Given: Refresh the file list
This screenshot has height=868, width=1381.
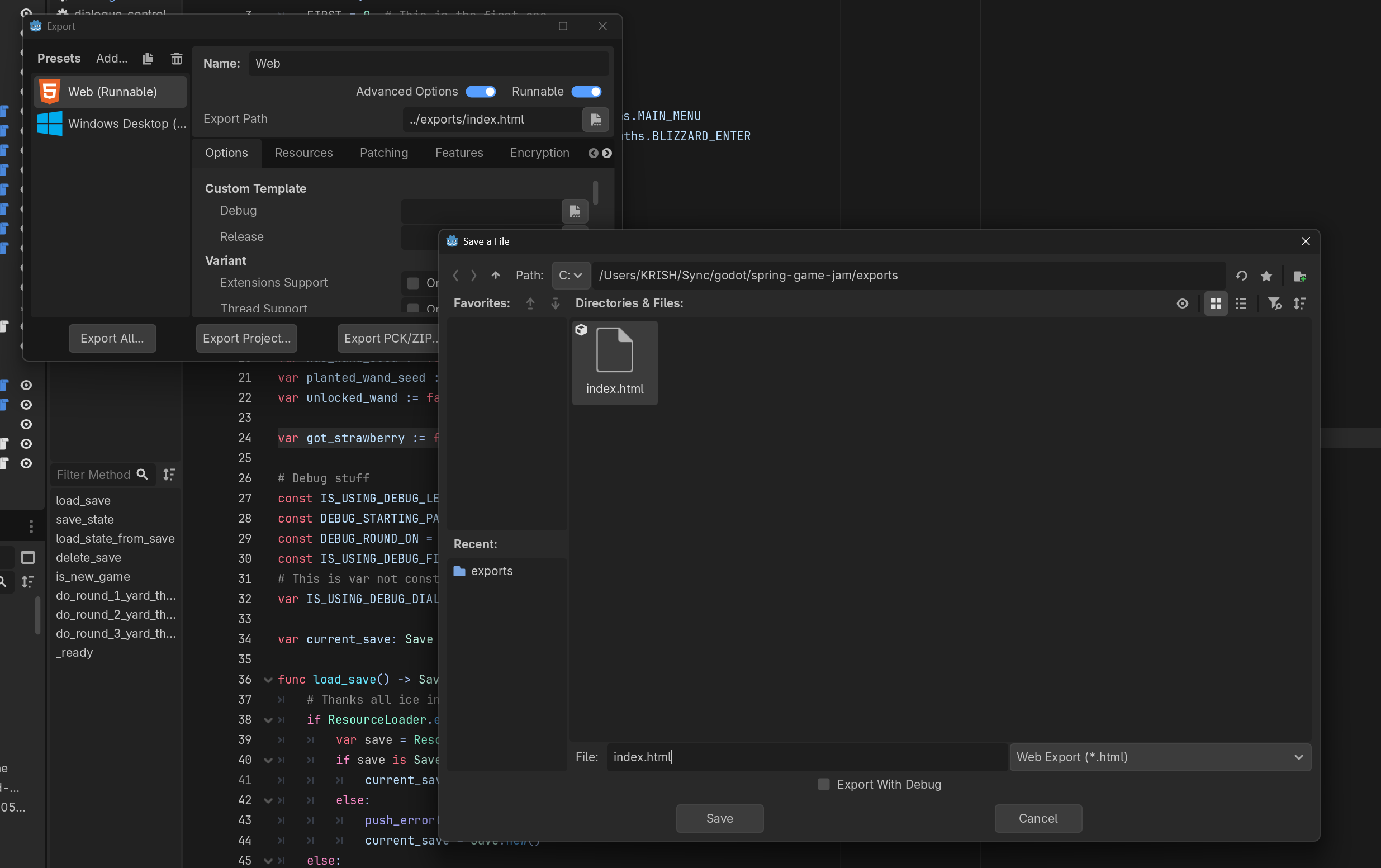Looking at the screenshot, I should 1241,276.
